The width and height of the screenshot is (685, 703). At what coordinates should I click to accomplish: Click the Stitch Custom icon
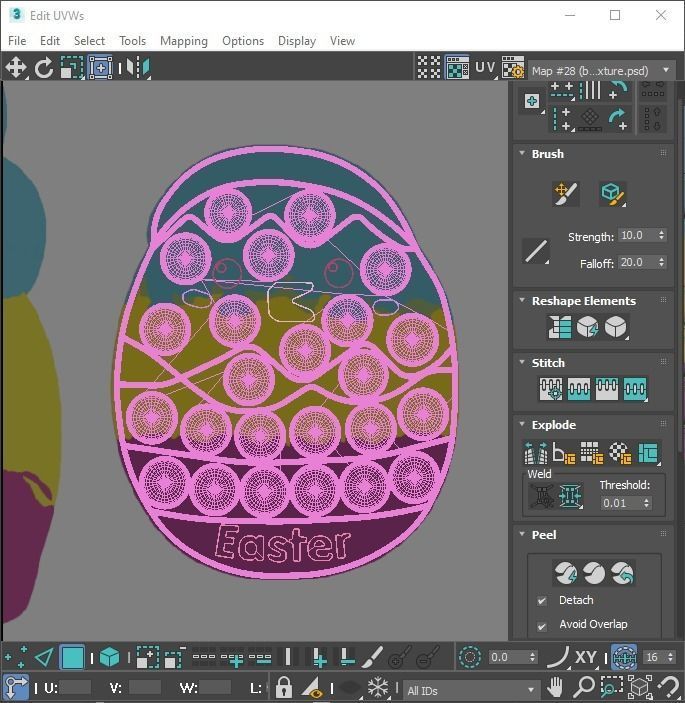[635, 389]
